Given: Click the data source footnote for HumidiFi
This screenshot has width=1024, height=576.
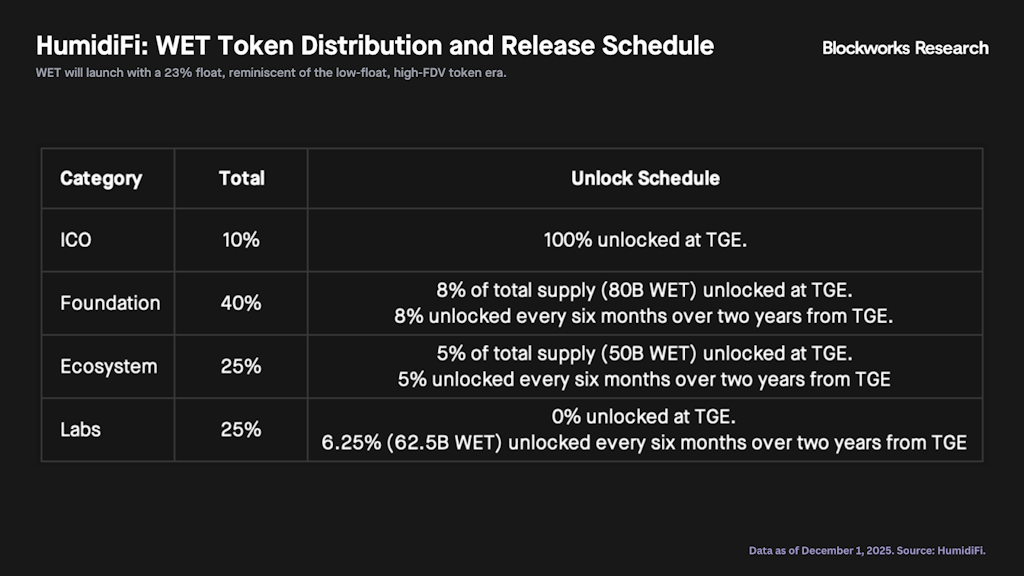Looking at the screenshot, I should [868, 550].
